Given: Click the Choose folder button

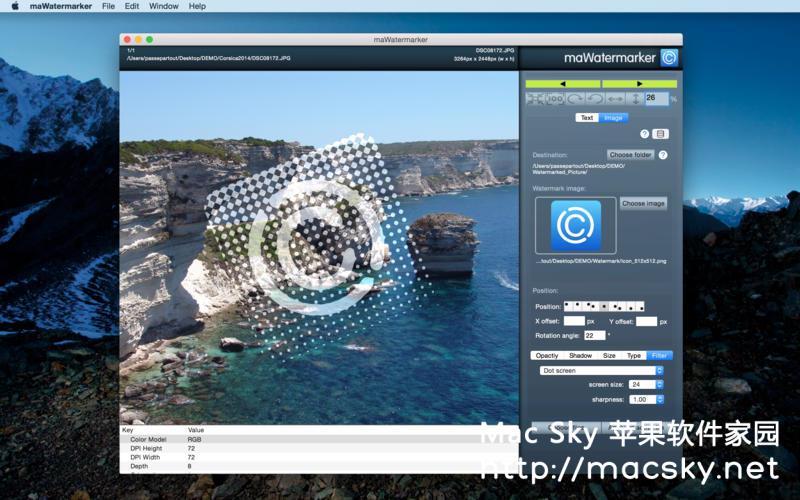Looking at the screenshot, I should (x=631, y=155).
